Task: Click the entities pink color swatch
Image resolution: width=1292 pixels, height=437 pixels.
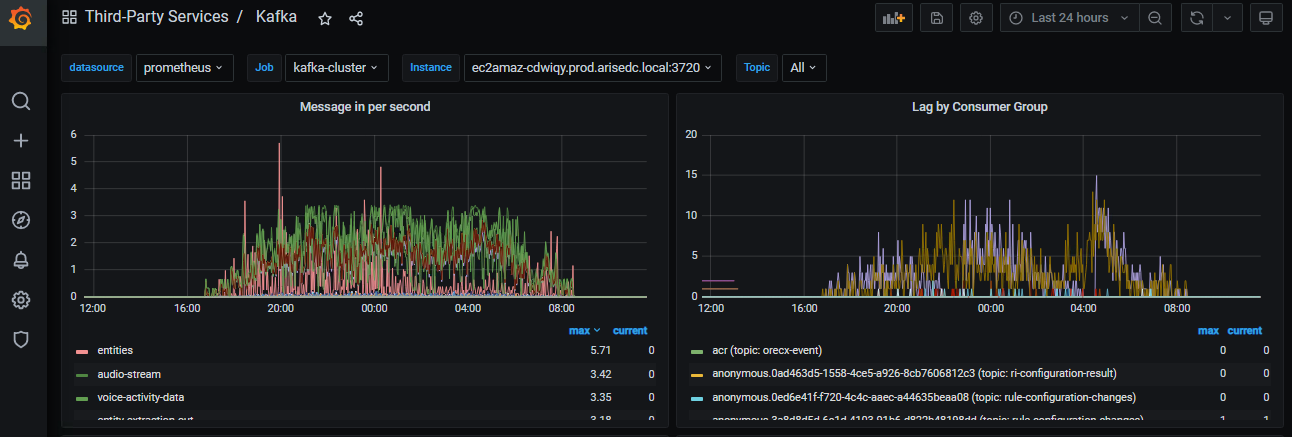Action: (x=83, y=351)
